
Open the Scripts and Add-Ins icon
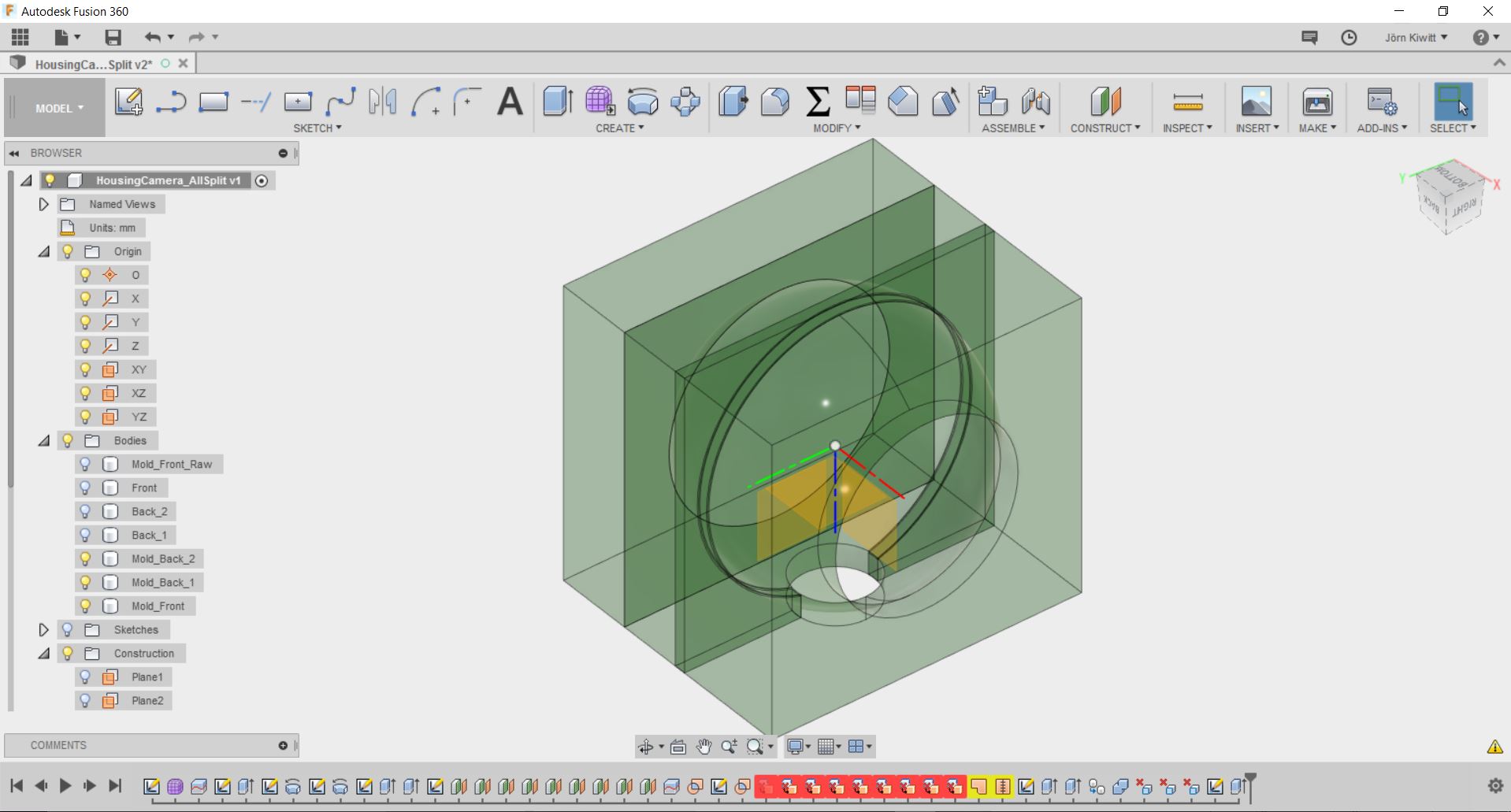tap(1382, 102)
